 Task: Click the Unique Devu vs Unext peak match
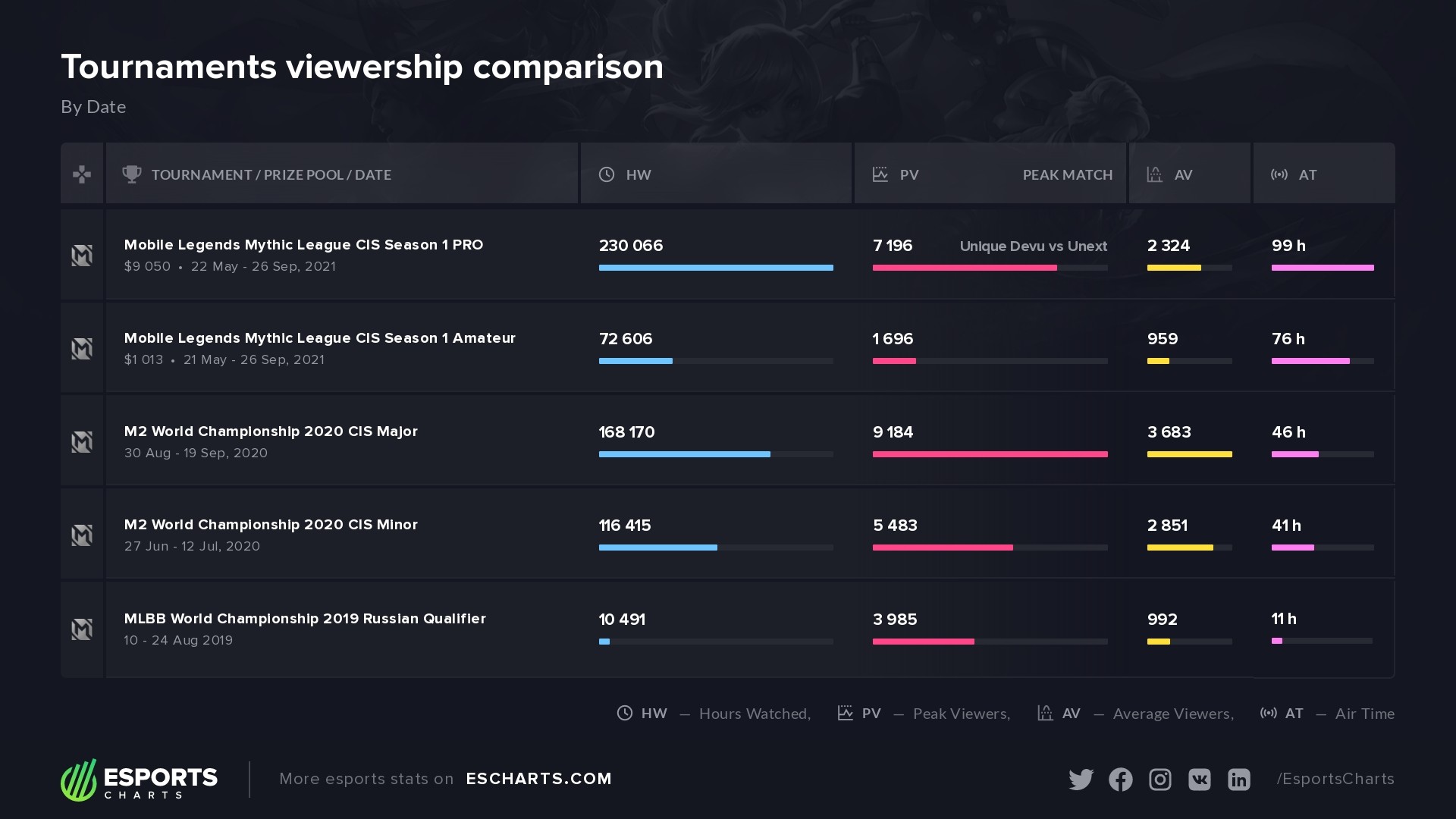coord(1033,246)
